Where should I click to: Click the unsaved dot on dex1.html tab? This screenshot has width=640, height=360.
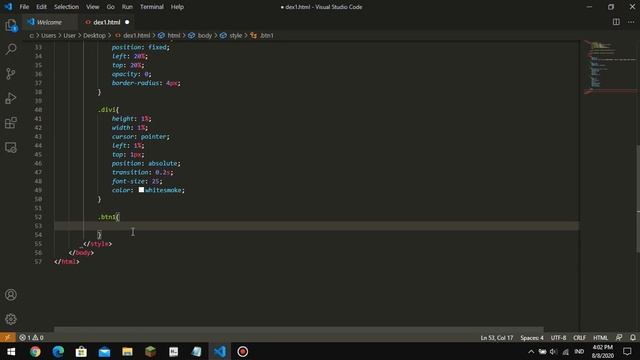coord(127,22)
